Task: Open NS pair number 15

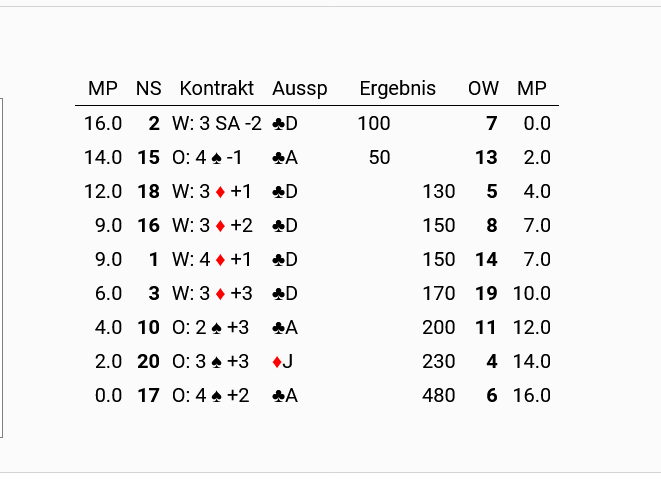Action: click(x=148, y=158)
